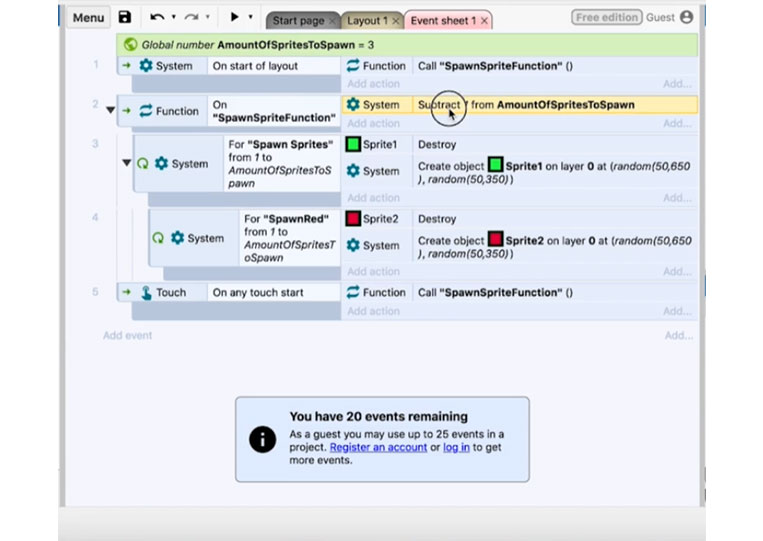The height and width of the screenshot is (541, 763).
Task: Click the System gear icon in event 4 condition
Action: pyautogui.click(x=177, y=238)
